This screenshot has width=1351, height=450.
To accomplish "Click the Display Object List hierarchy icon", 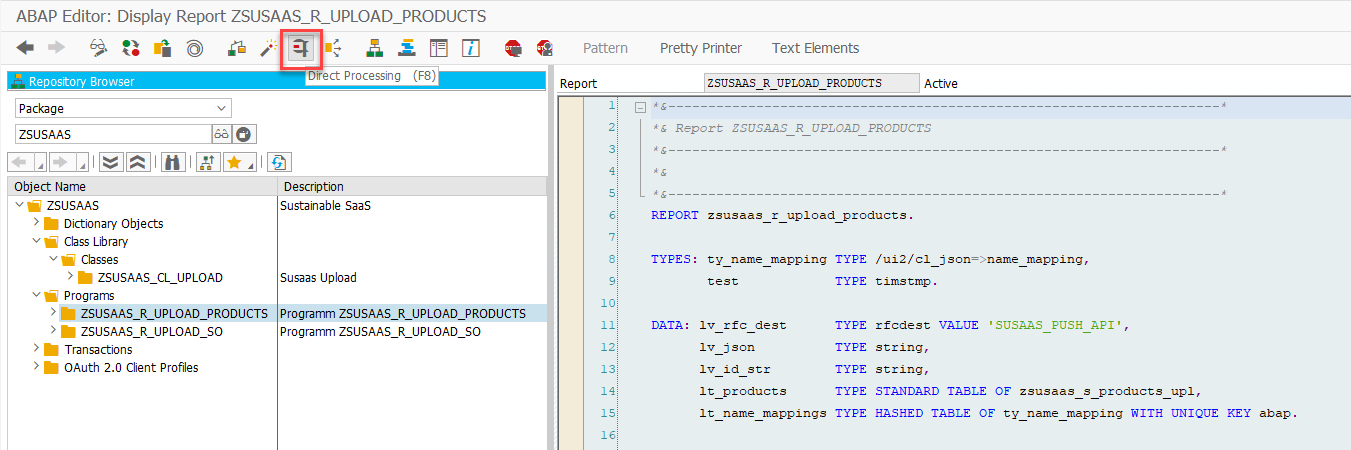I will click(375, 48).
